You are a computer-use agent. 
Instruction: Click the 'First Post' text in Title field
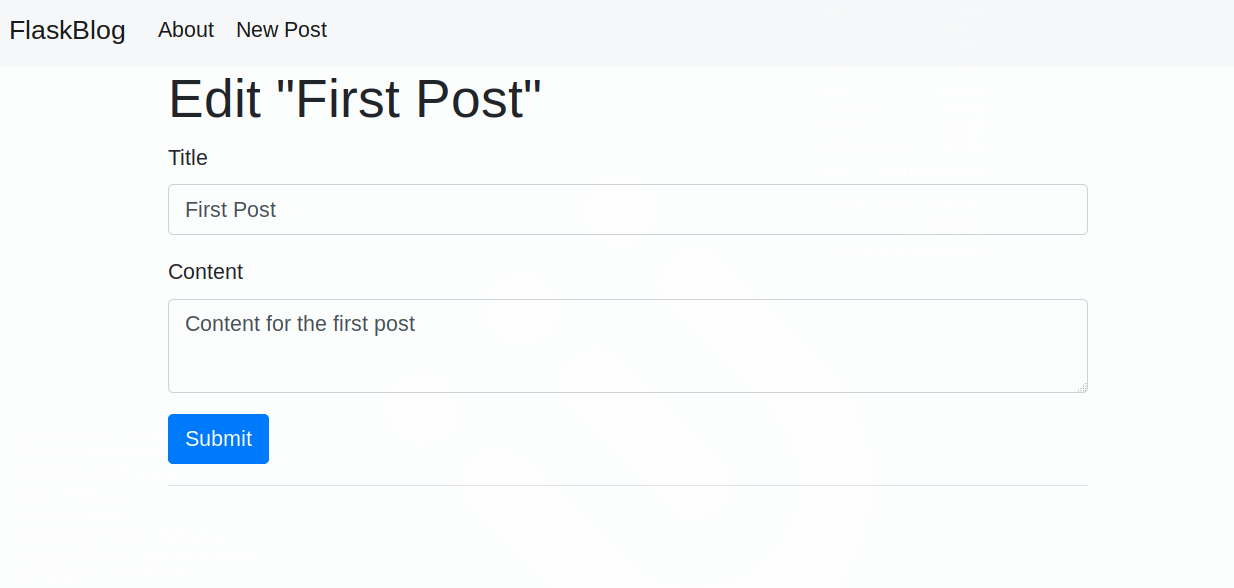click(231, 210)
